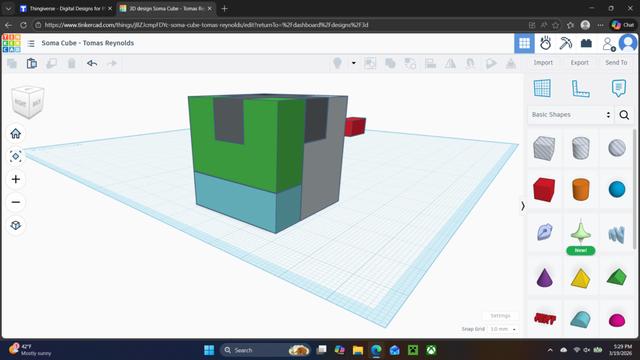Pick the orange Cylinder shape
Screen dimensions: 640x360
click(580, 189)
